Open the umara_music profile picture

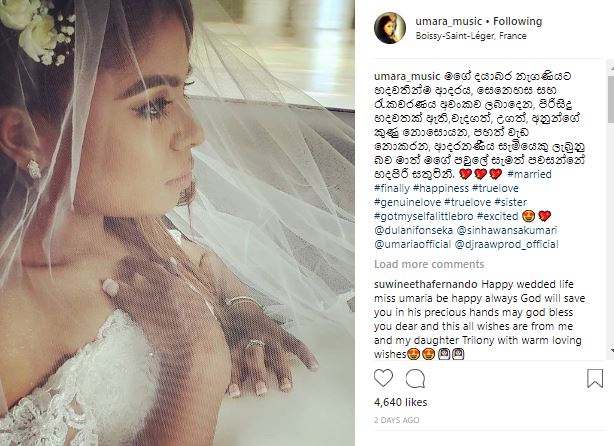click(x=390, y=28)
